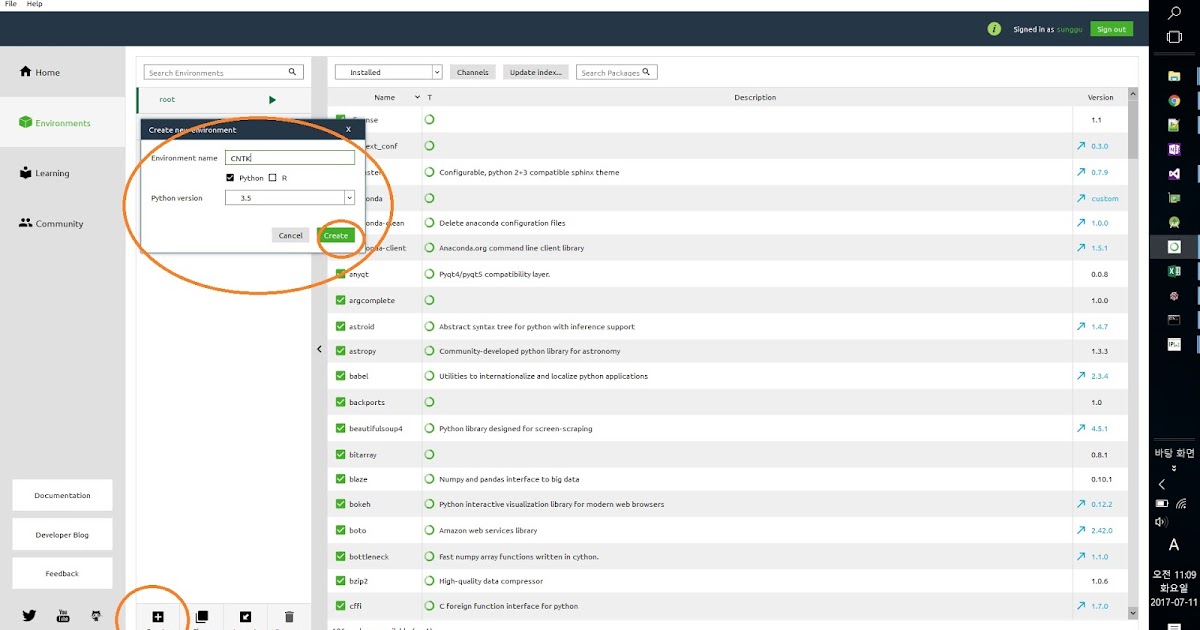1200x630 pixels.
Task: Collapse the environments panel with the left chevron
Action: click(320, 349)
